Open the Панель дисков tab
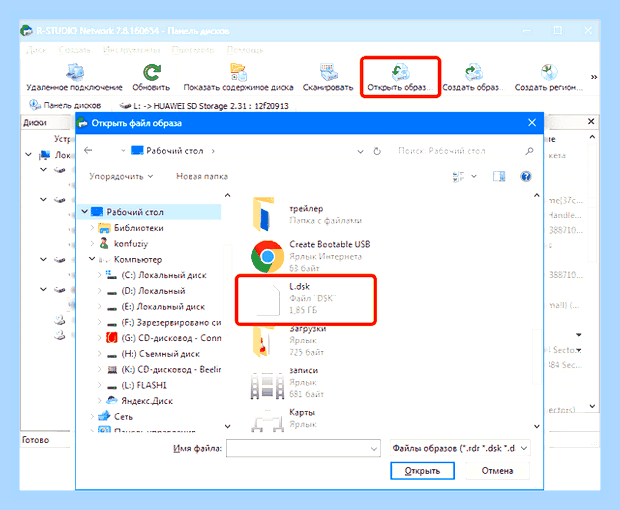 65,105
